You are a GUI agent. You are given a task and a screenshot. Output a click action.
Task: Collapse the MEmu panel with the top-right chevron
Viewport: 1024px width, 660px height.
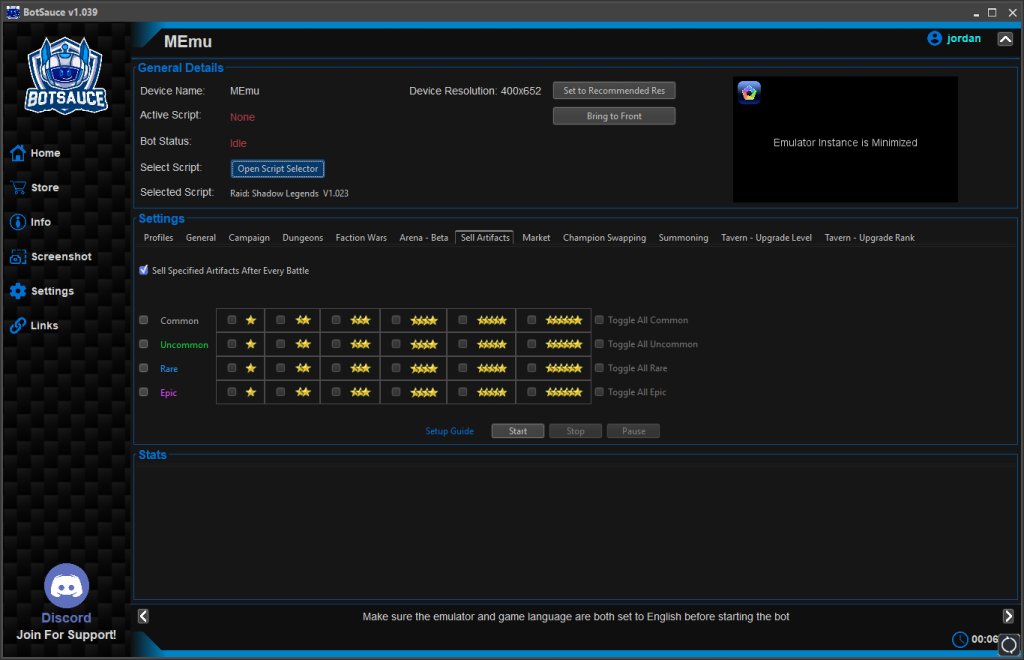(x=1005, y=38)
